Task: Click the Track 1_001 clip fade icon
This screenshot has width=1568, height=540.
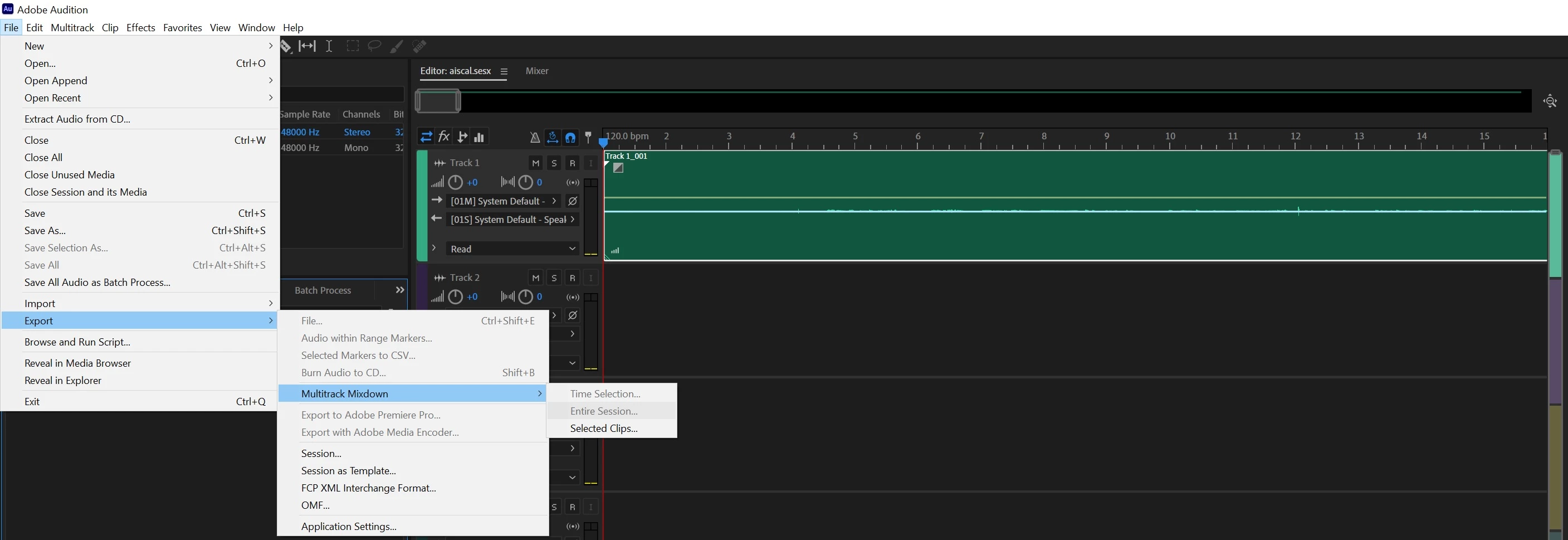Action: tap(618, 168)
